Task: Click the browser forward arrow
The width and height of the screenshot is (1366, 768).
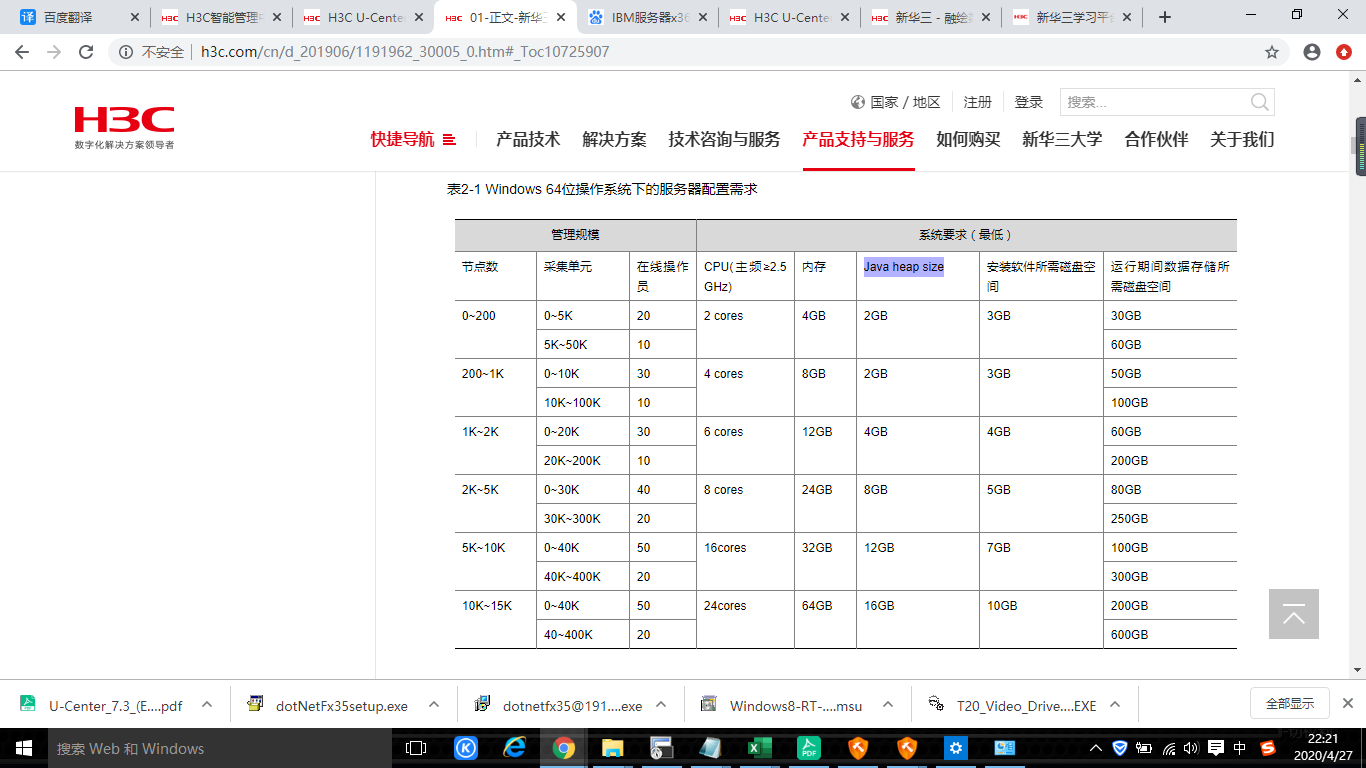Action: (x=54, y=52)
